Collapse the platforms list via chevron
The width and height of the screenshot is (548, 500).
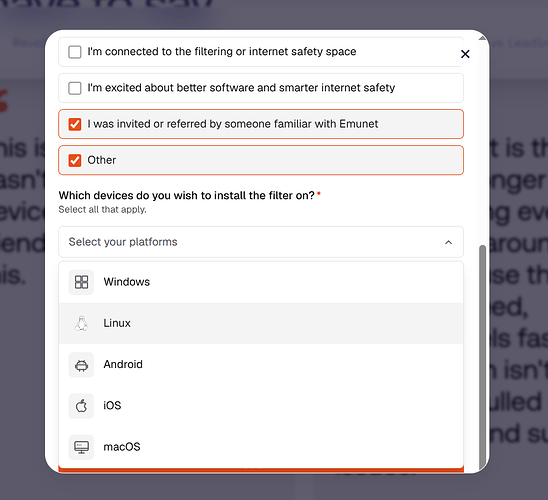[448, 242]
